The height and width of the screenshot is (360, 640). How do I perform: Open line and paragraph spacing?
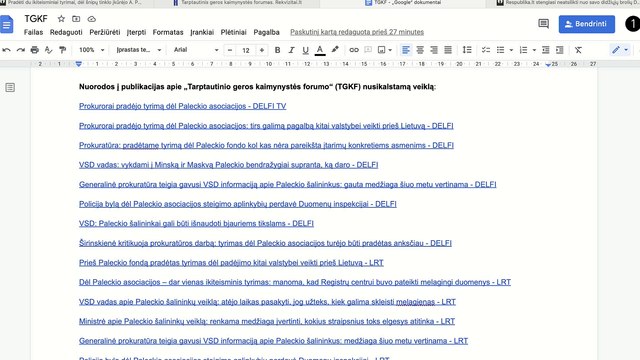(x=467, y=50)
